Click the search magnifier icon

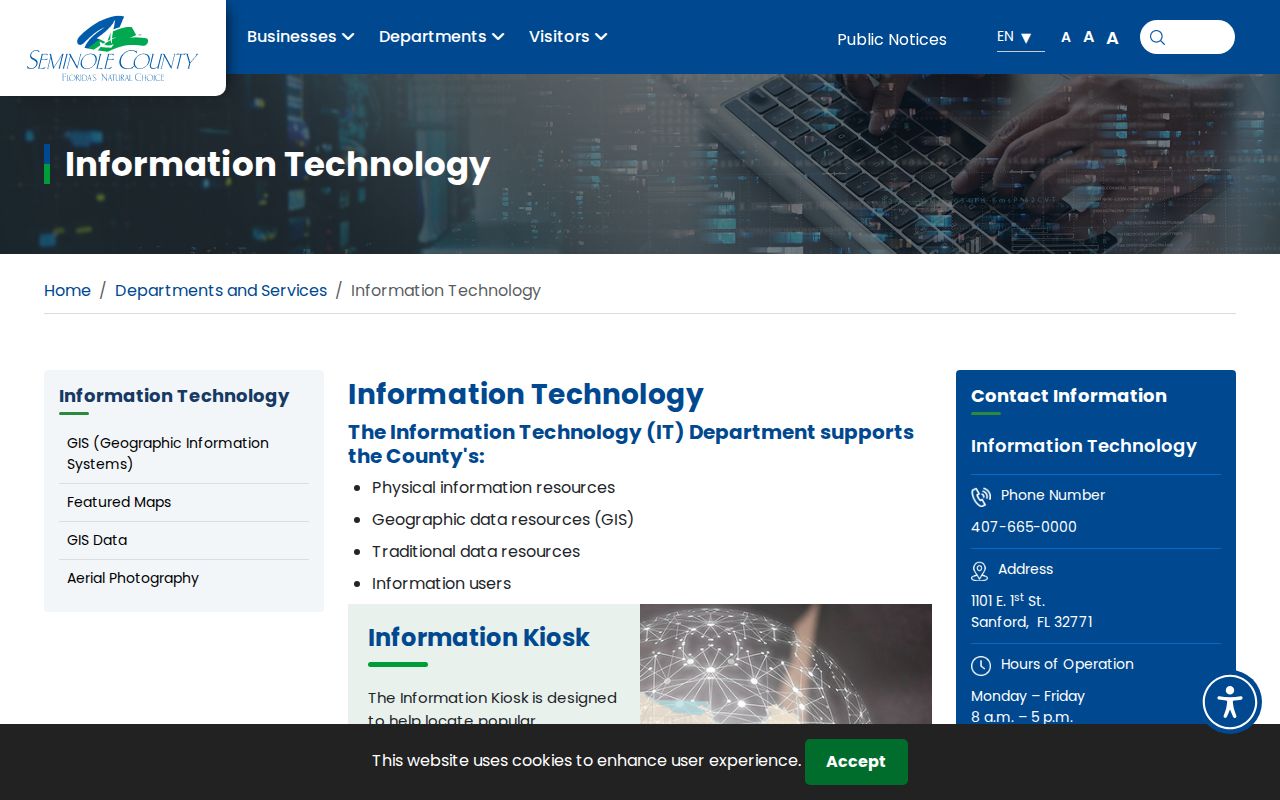point(1158,38)
